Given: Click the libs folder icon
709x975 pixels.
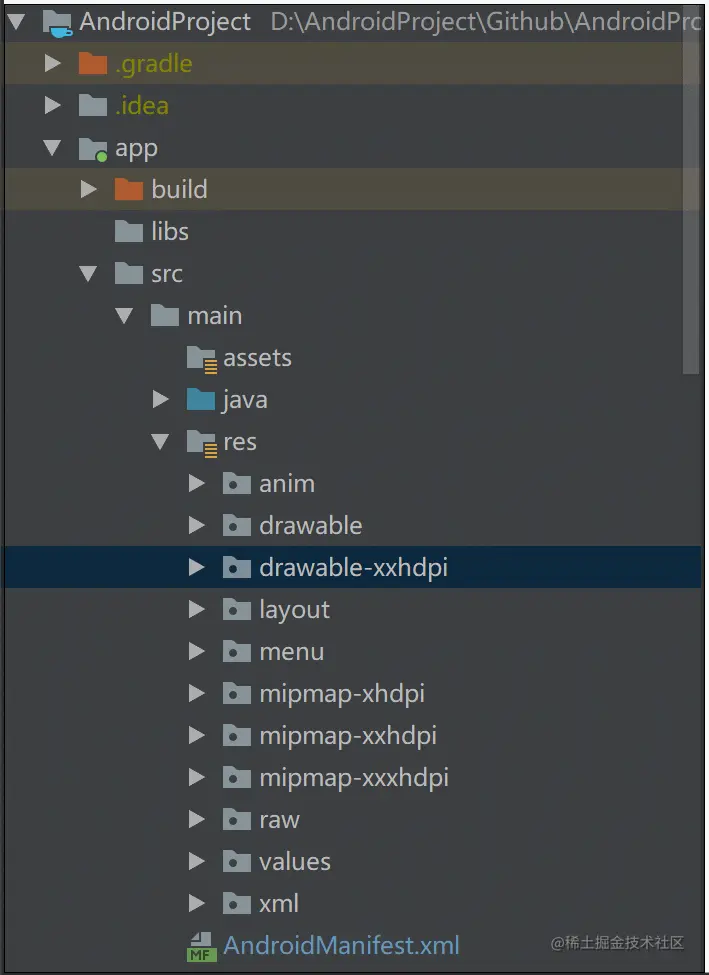Looking at the screenshot, I should [x=129, y=231].
